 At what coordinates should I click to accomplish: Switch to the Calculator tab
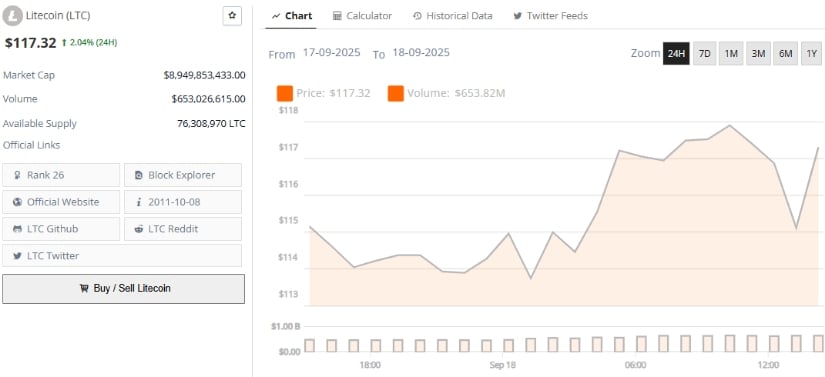[363, 16]
